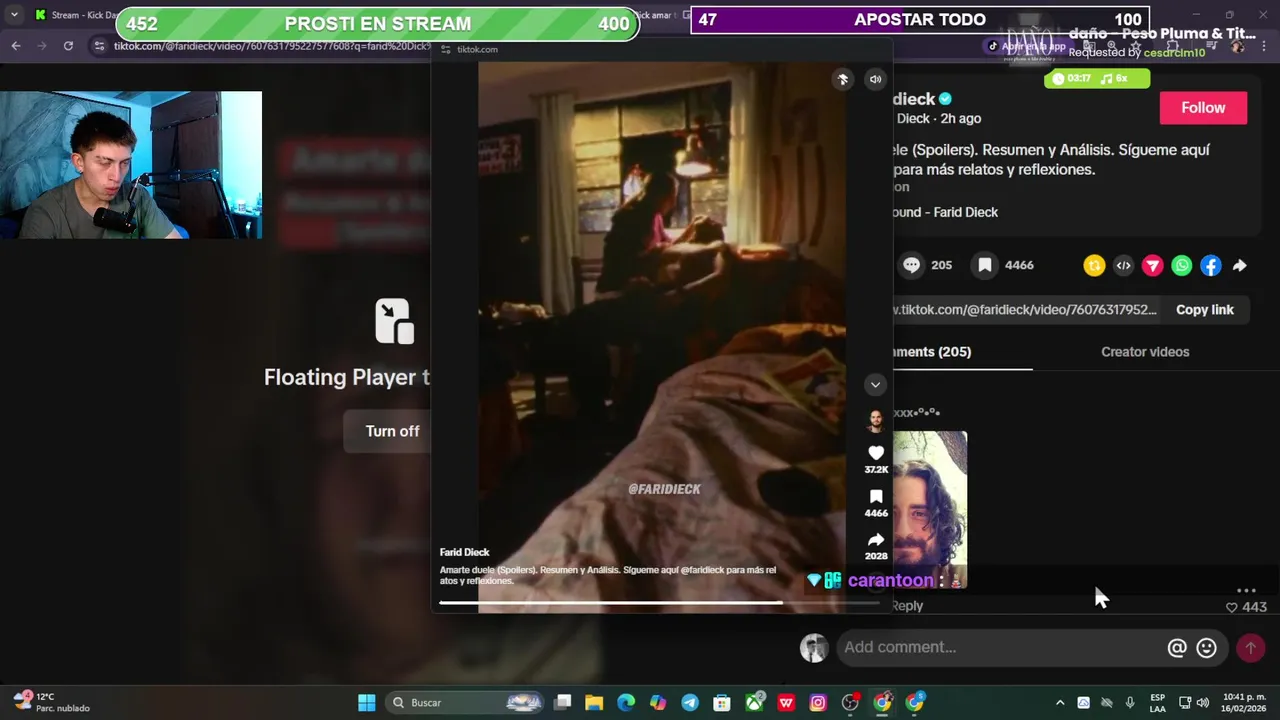Open the Windows Start menu
Screen dimensions: 1280x720
pos(367,703)
